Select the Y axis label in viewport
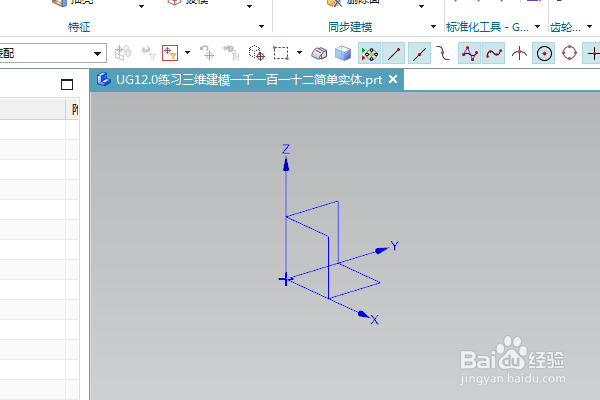600x400 pixels. pos(395,246)
